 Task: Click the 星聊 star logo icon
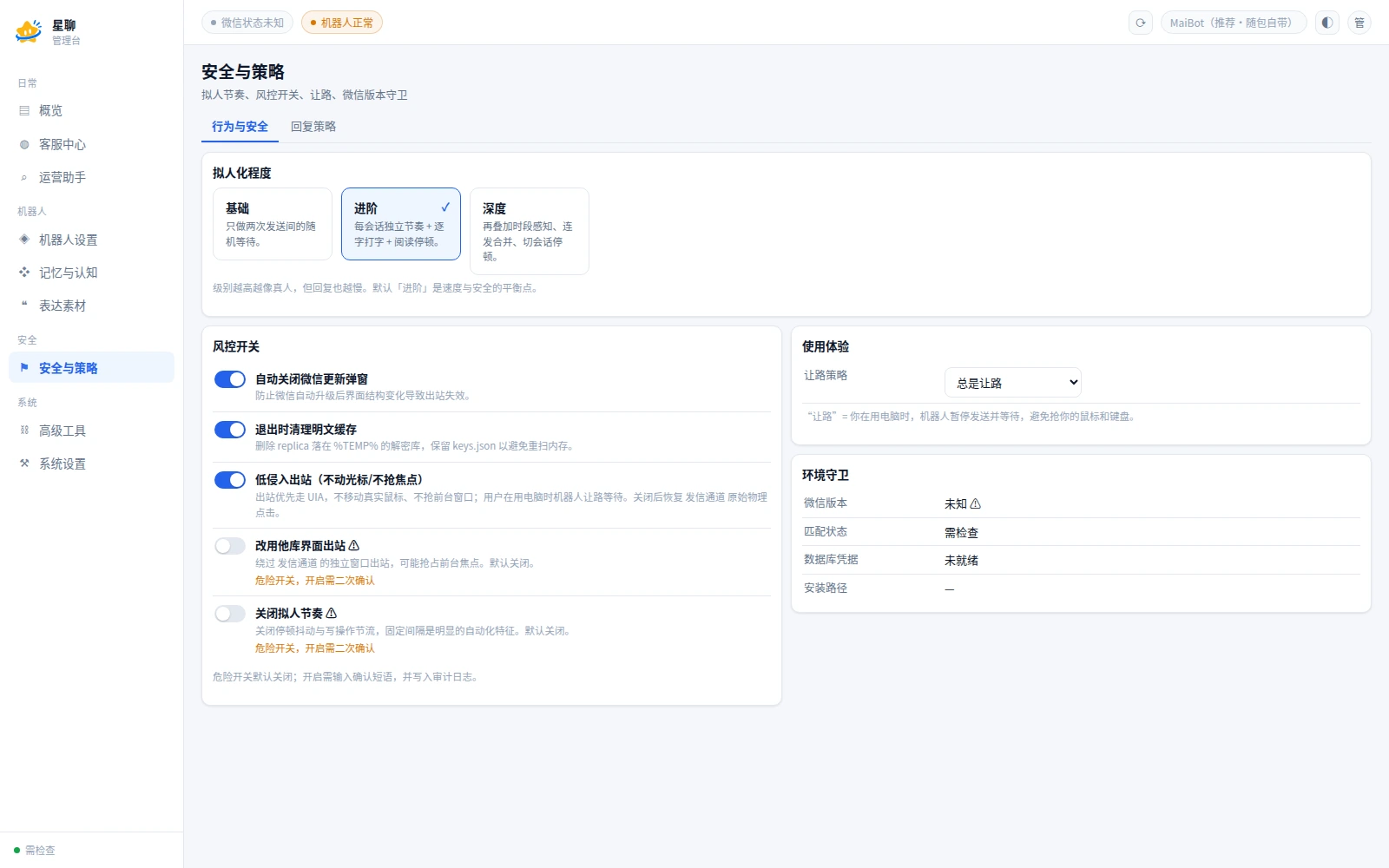tap(29, 31)
